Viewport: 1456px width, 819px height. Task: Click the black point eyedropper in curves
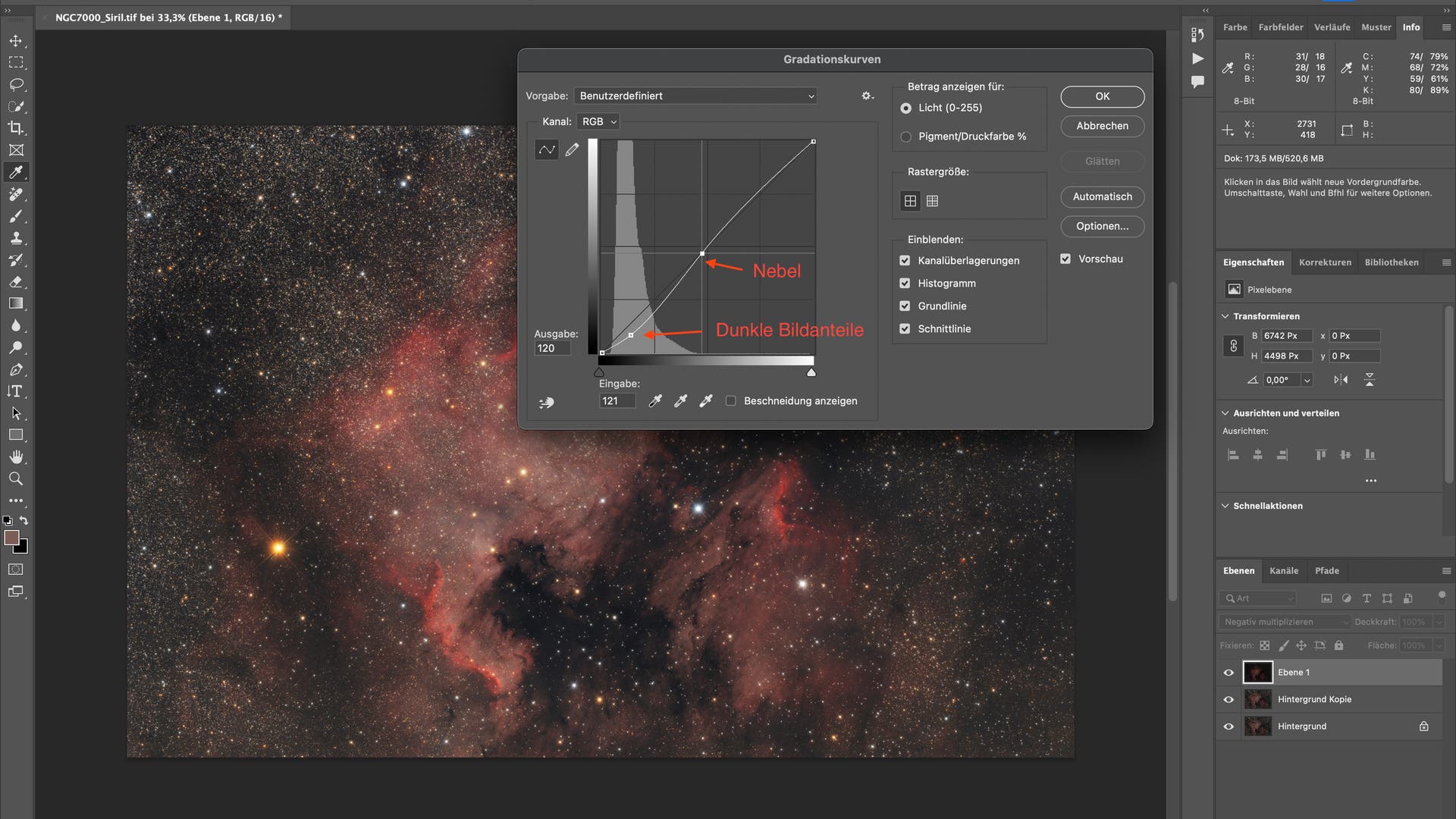[655, 400]
